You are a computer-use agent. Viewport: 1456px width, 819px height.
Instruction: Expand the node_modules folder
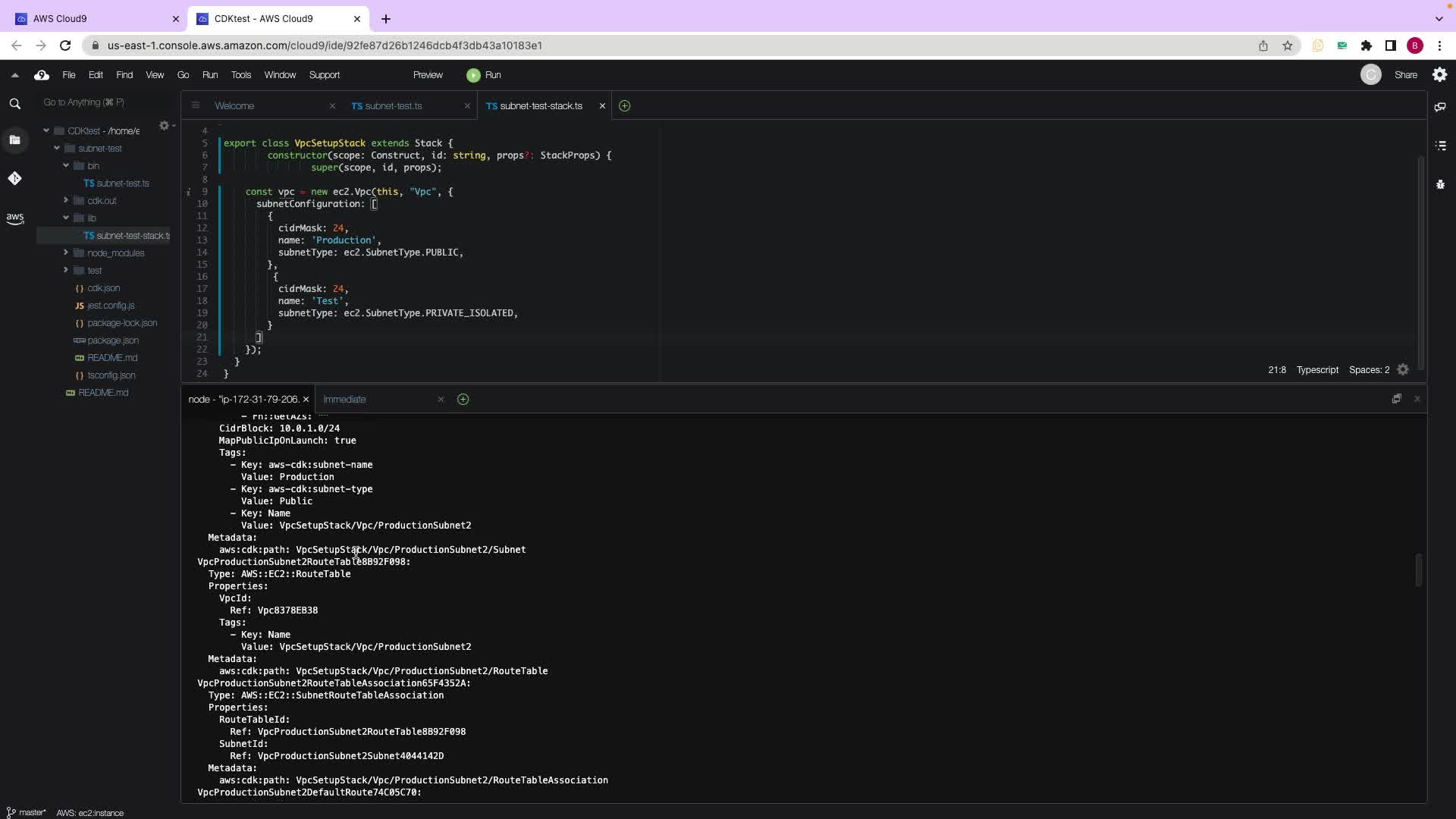pos(66,253)
